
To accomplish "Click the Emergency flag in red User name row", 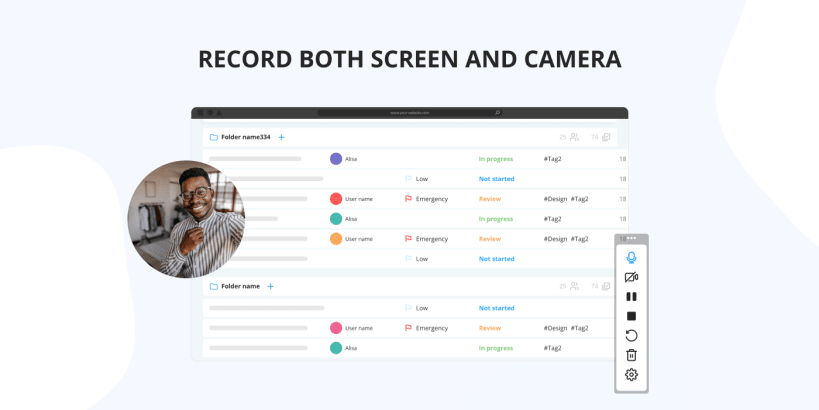I will click(408, 199).
